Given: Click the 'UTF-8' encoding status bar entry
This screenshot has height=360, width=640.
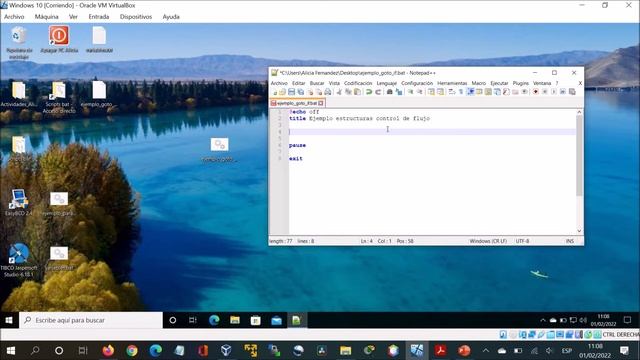Looking at the screenshot, I should point(522,241).
